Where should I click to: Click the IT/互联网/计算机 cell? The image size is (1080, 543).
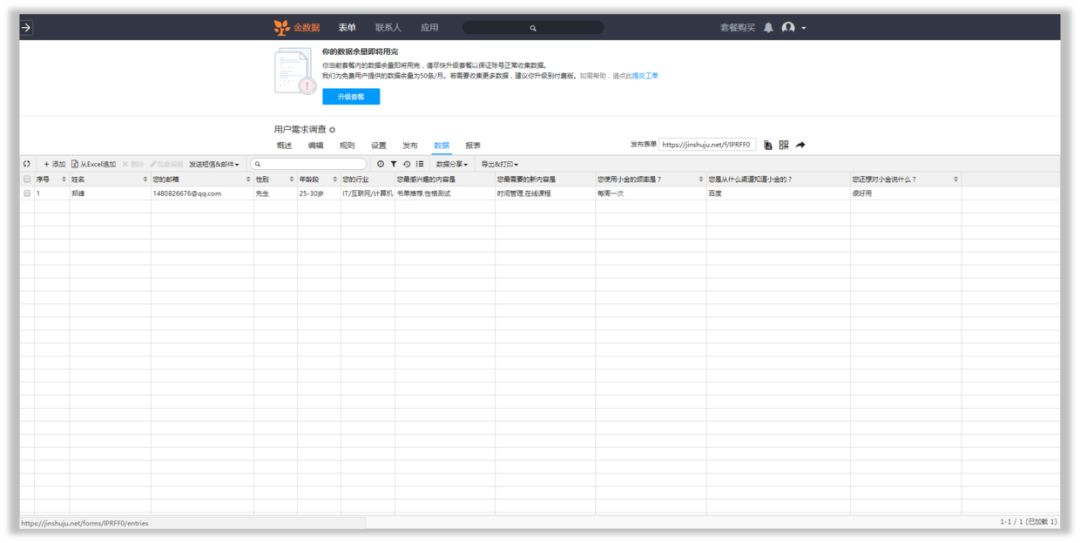(x=367, y=194)
